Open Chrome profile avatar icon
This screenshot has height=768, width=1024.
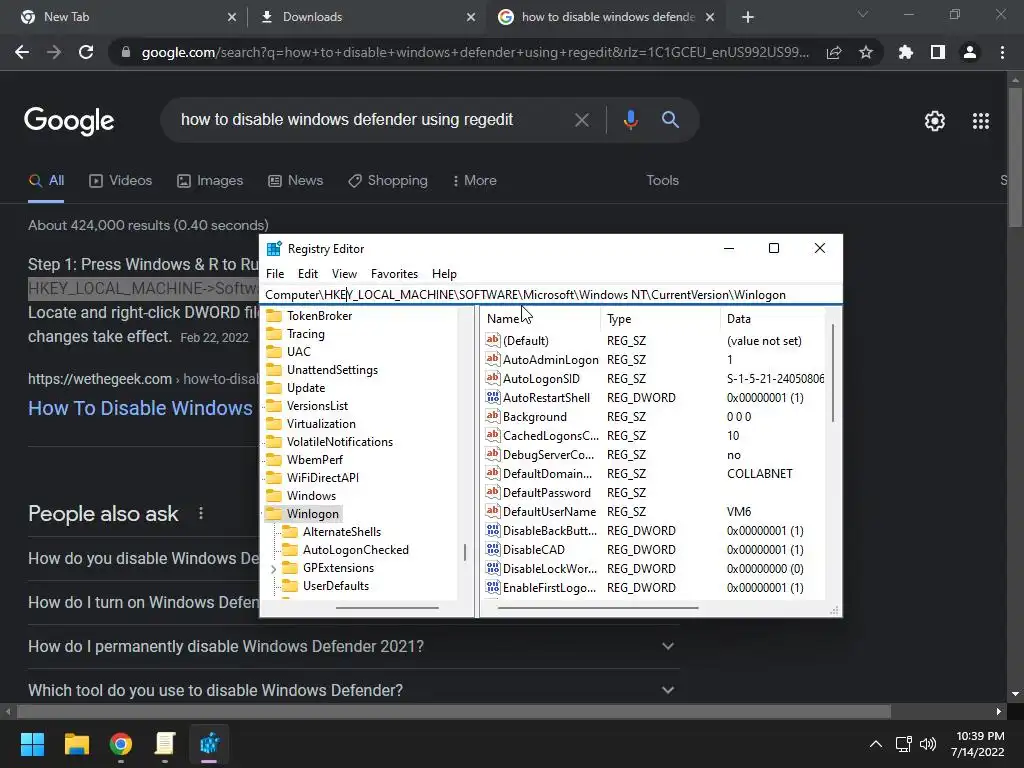970,52
